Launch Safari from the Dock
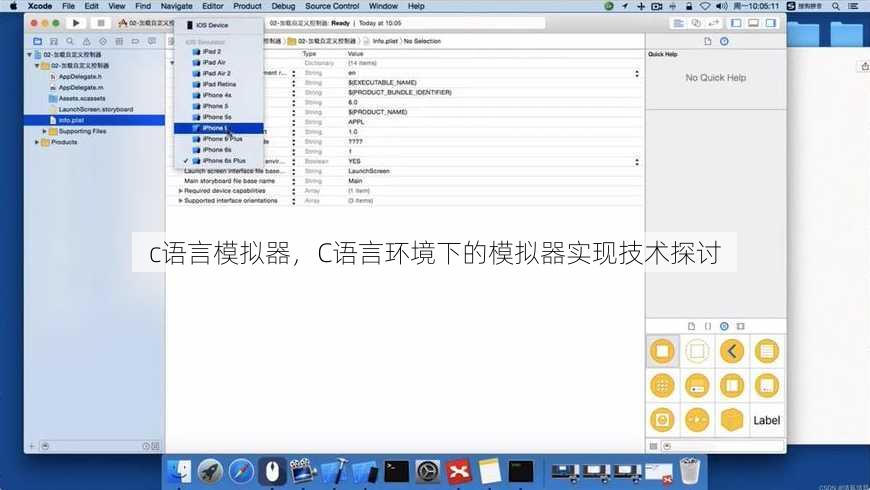The height and width of the screenshot is (490, 870). [241, 472]
